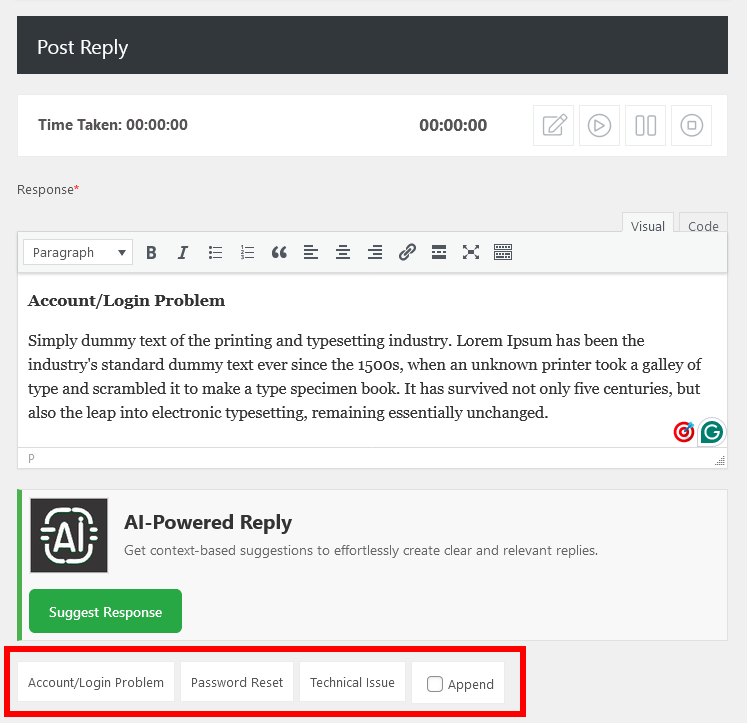The image size is (747, 723).
Task: Stop the time tracking timer
Action: (x=691, y=126)
